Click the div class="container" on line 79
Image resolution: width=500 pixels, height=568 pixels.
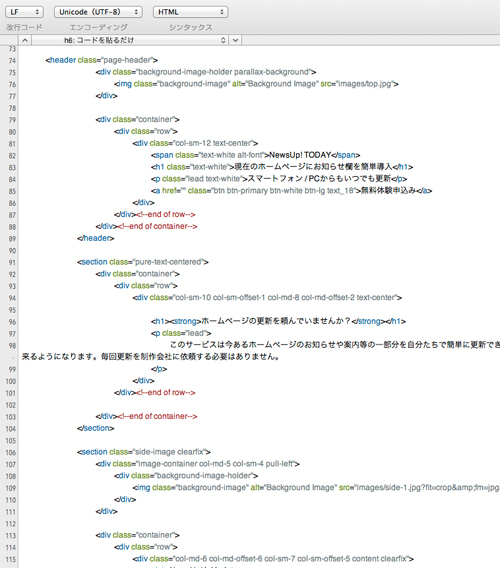click(138, 119)
